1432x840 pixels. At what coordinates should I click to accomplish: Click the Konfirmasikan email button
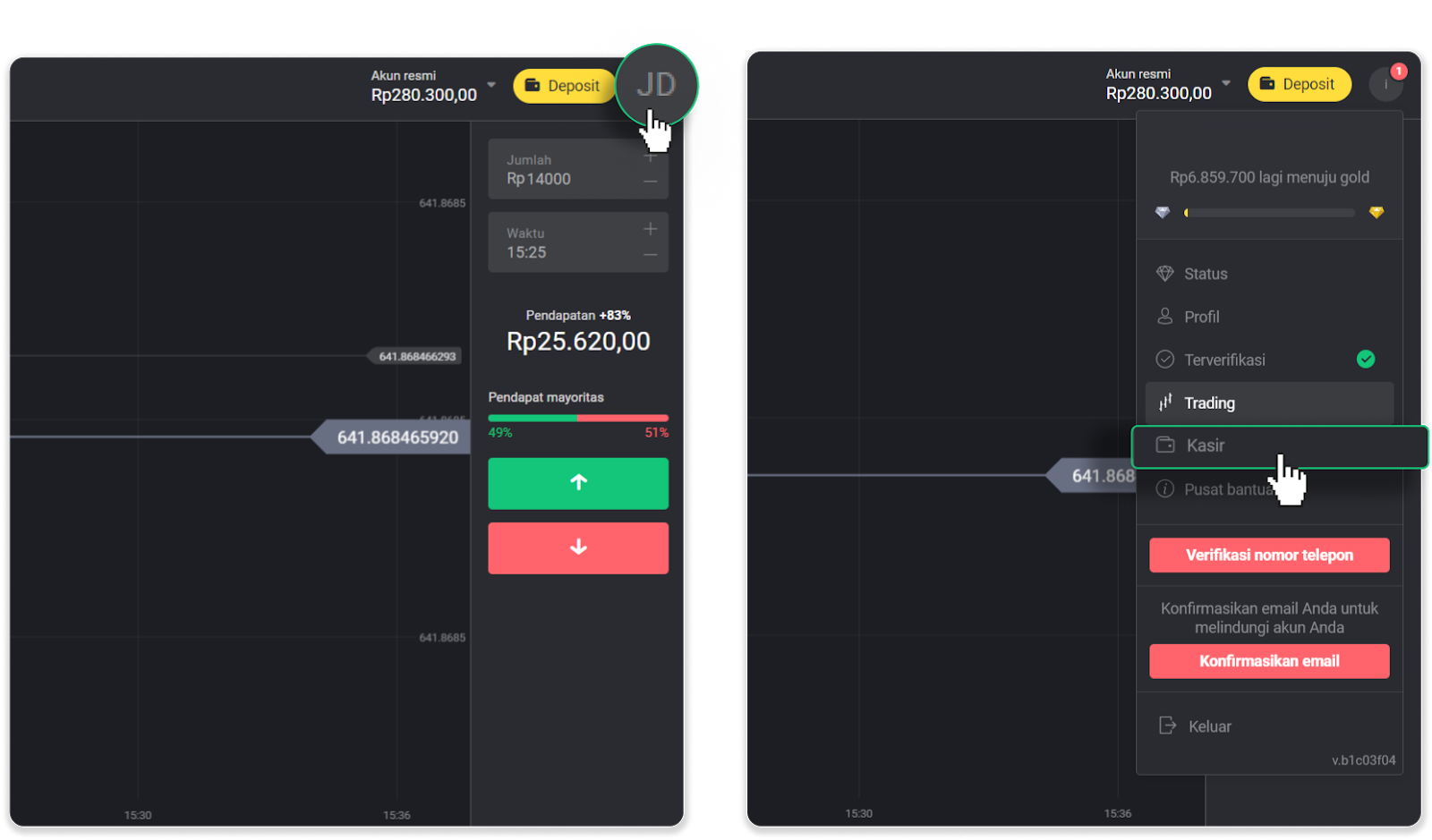pyautogui.click(x=1269, y=661)
